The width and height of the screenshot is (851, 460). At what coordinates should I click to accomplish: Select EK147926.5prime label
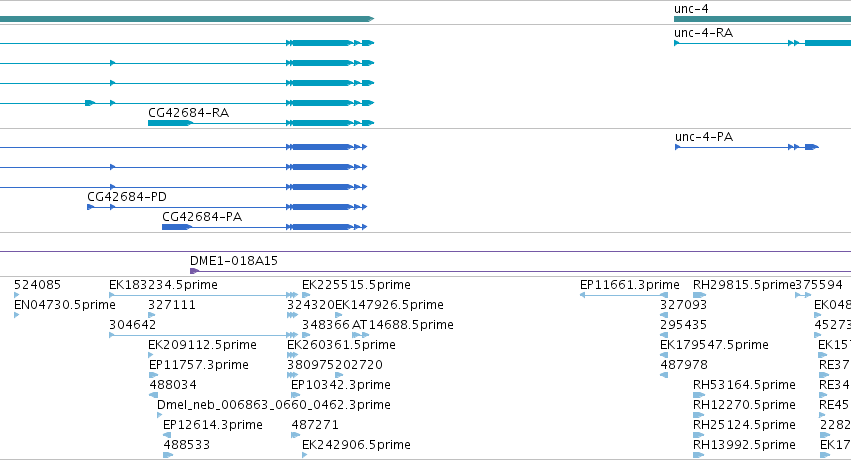389,305
